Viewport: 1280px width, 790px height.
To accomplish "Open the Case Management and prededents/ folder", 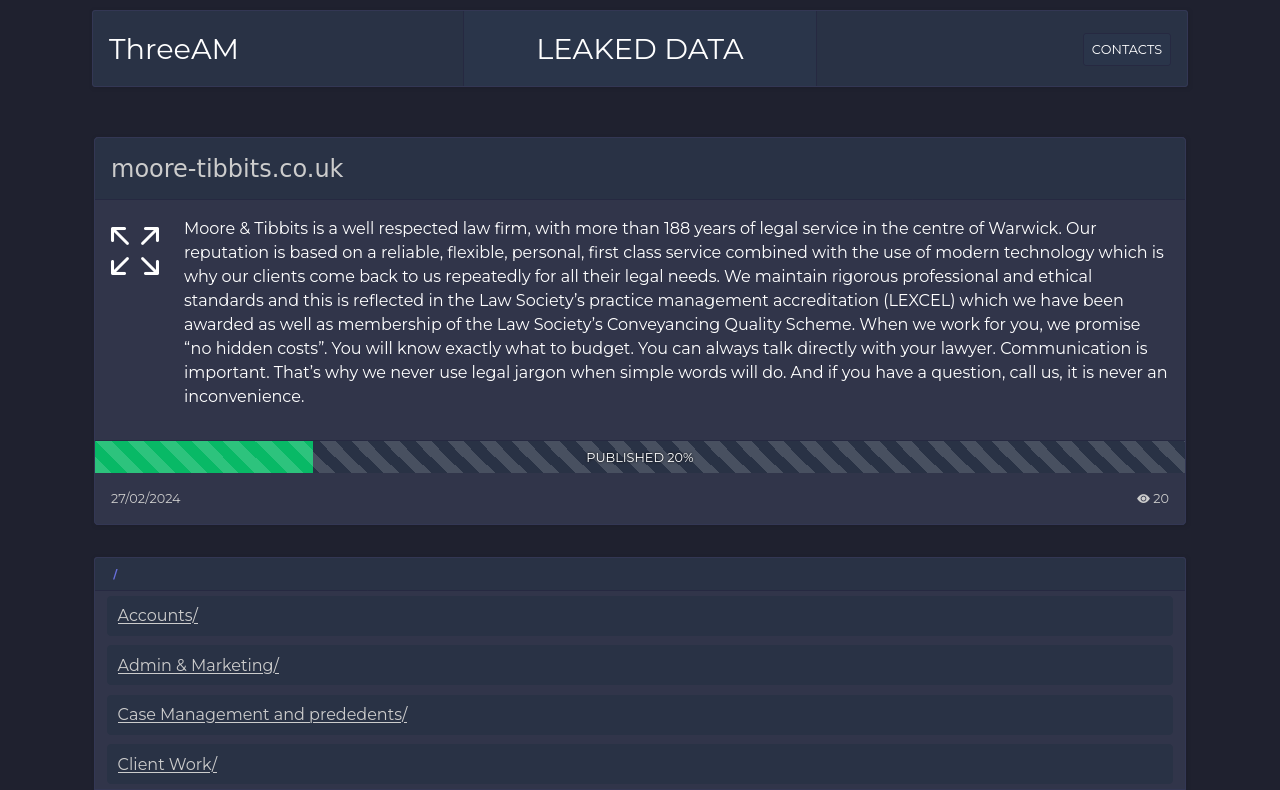I will pyautogui.click(x=262, y=714).
